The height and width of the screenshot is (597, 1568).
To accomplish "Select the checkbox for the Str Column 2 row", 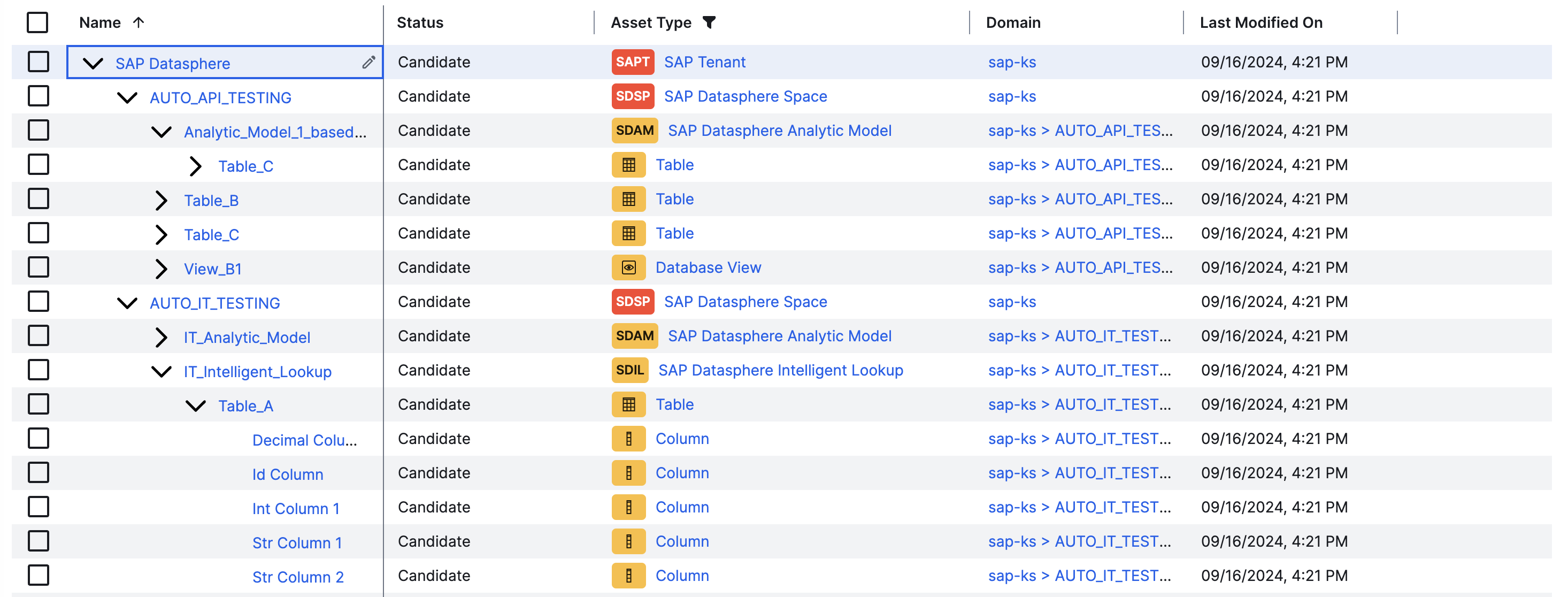I will (39, 576).
